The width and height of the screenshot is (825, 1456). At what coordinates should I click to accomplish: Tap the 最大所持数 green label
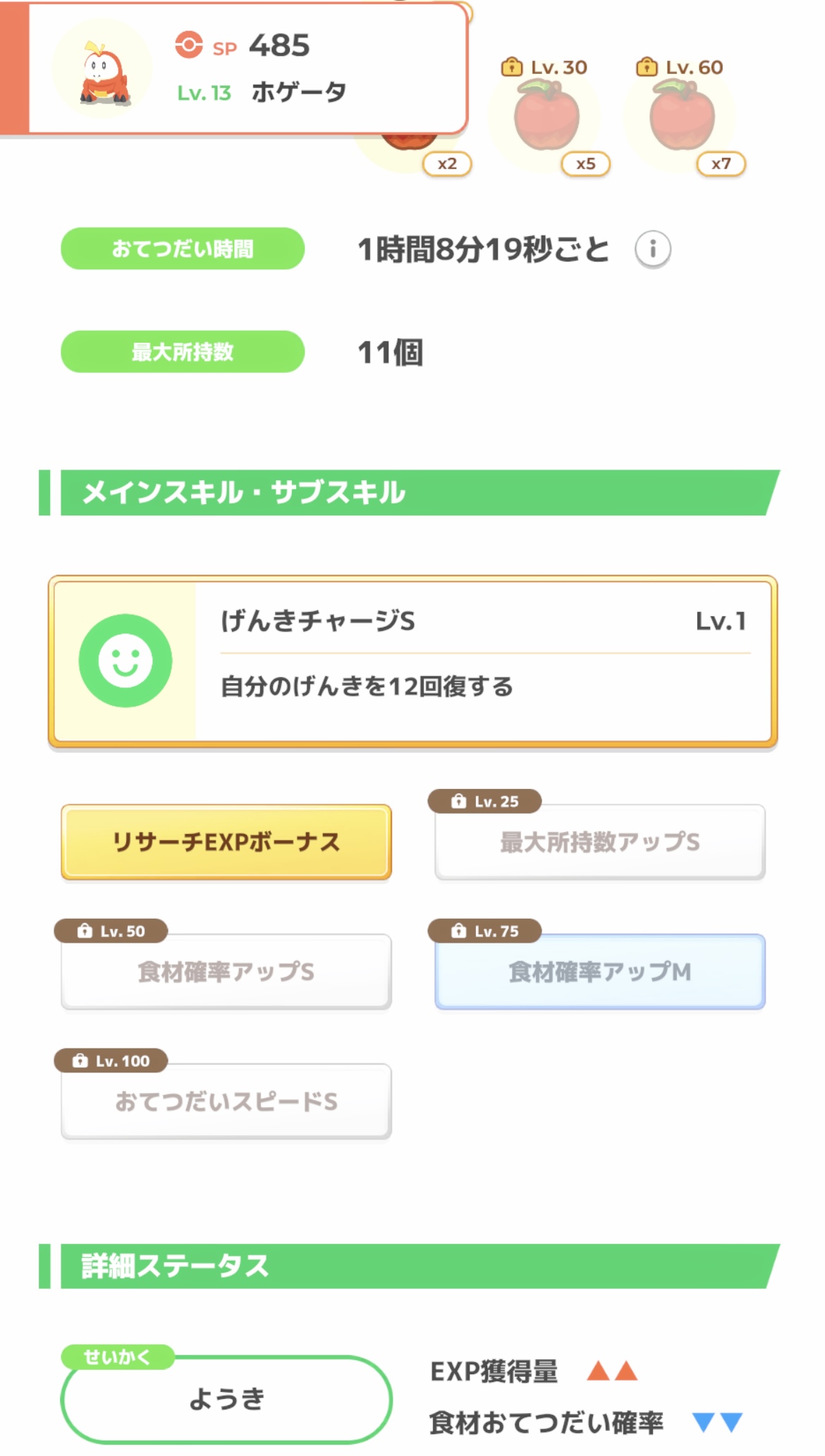[x=183, y=352]
